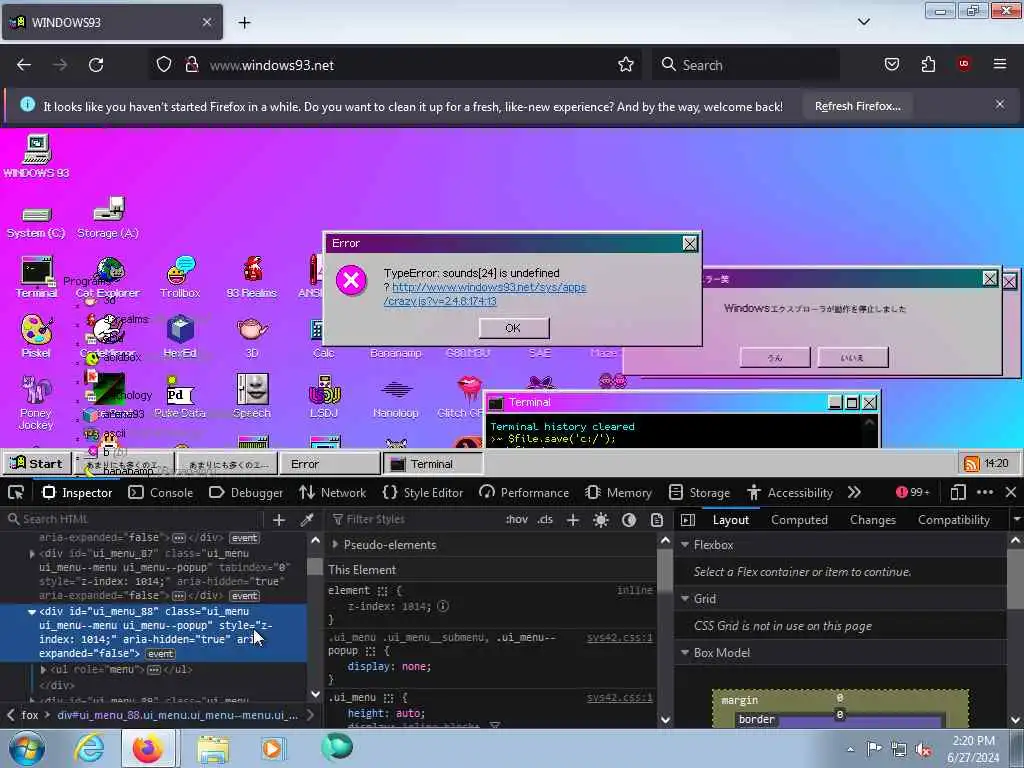Reload the current page

(96, 65)
